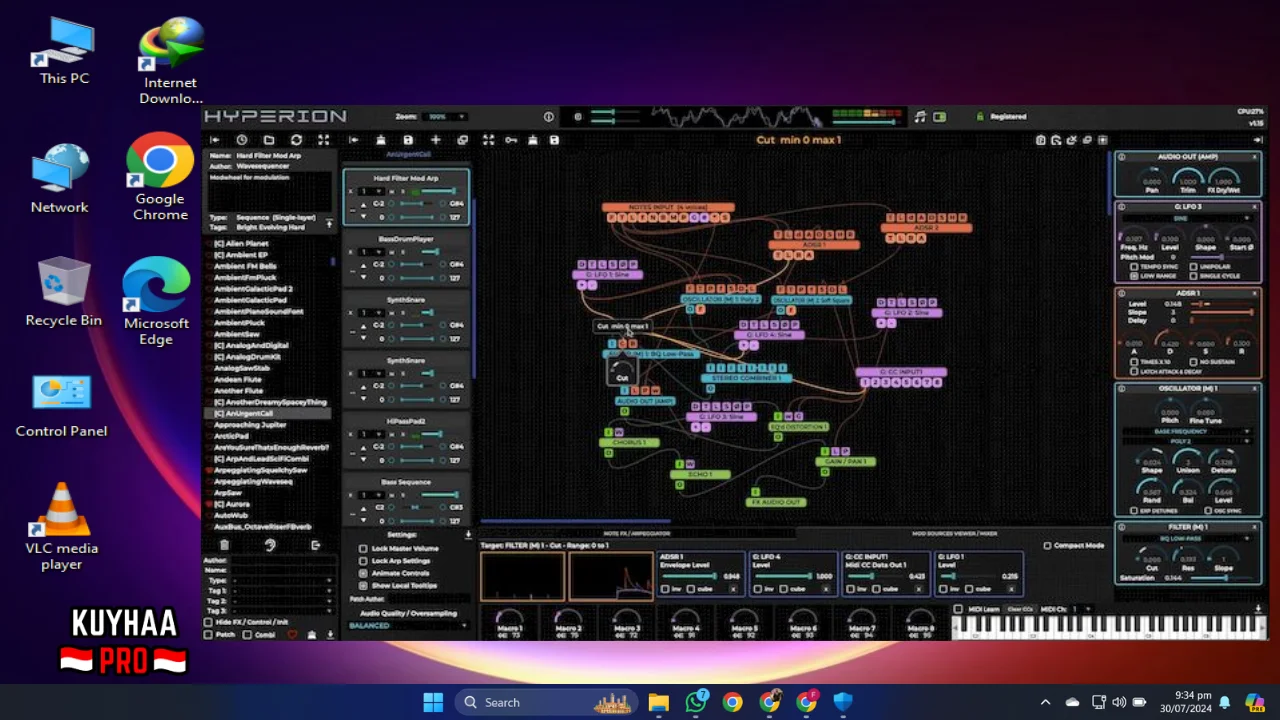Click the heart favorite icon near Combi
Screen dimensions: 1280x720
[292, 635]
